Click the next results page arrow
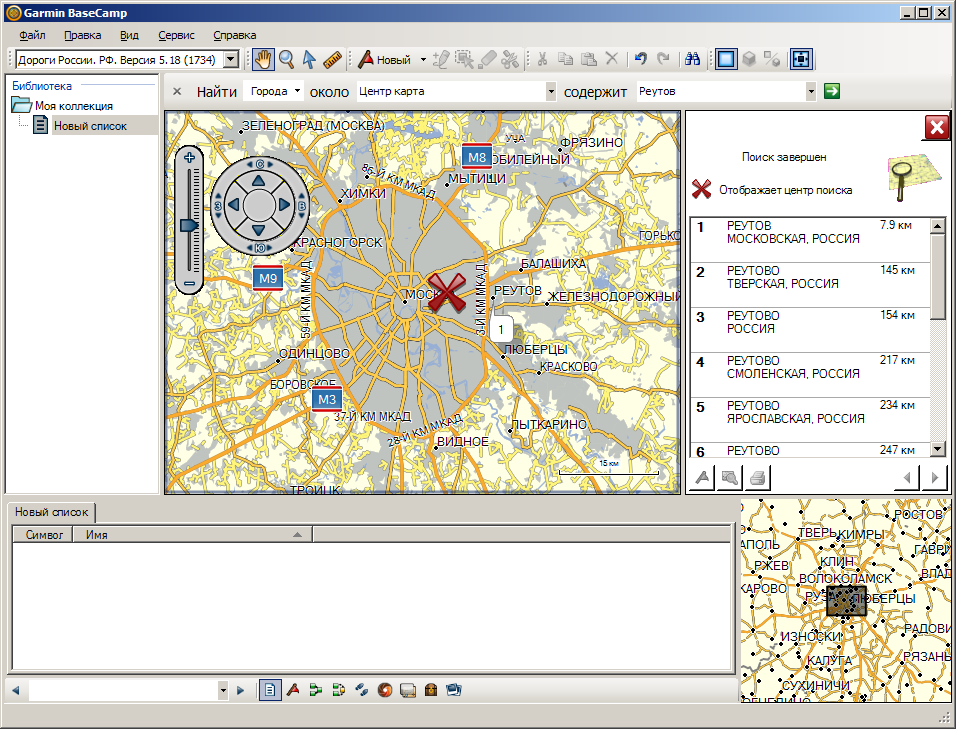 pyautogui.click(x=935, y=477)
